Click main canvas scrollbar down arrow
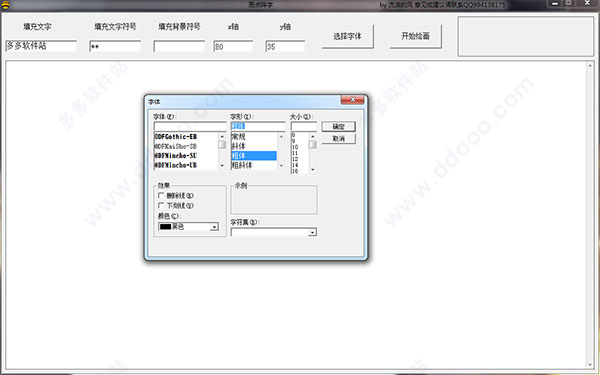Screen dimensions: 600x375 [590, 364]
